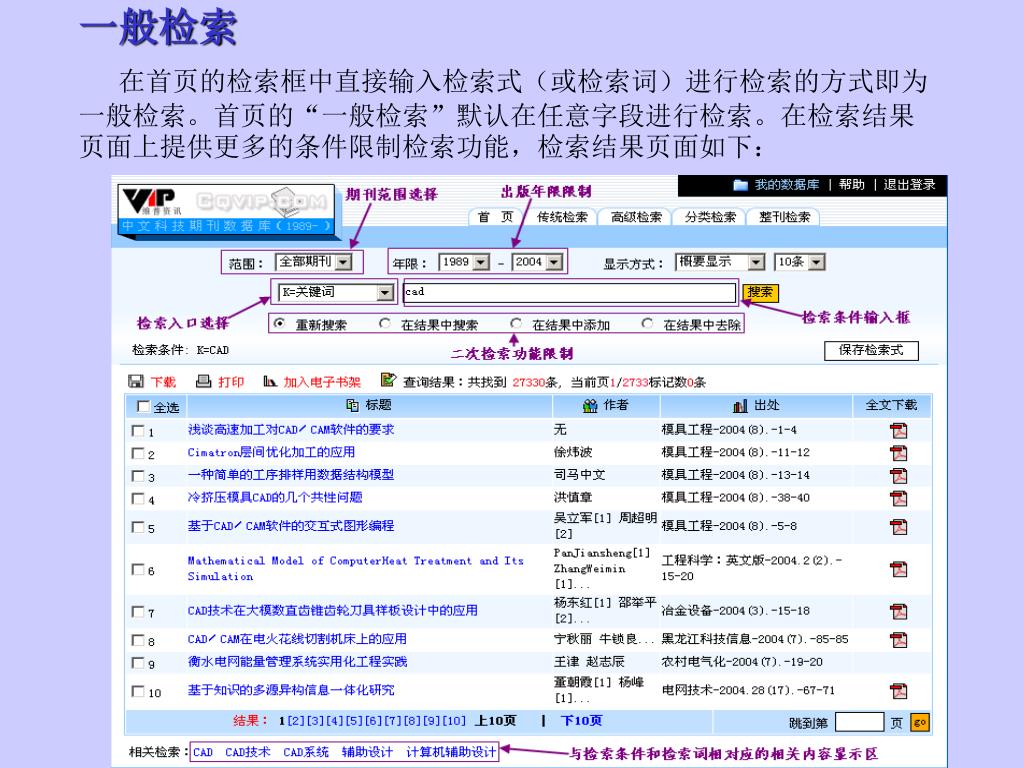Open article 衡水电网能量管理系统实用化工程实践
Viewport: 1024px width, 768px height.
[297, 662]
